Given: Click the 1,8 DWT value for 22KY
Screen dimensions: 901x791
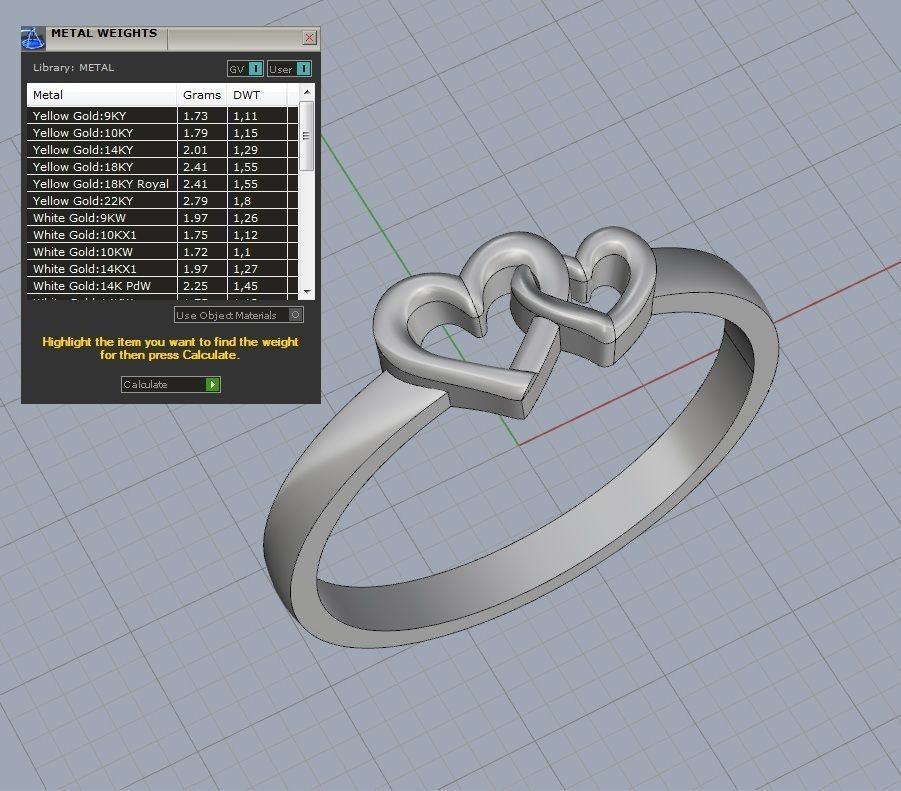Looking at the screenshot, I should (242, 200).
